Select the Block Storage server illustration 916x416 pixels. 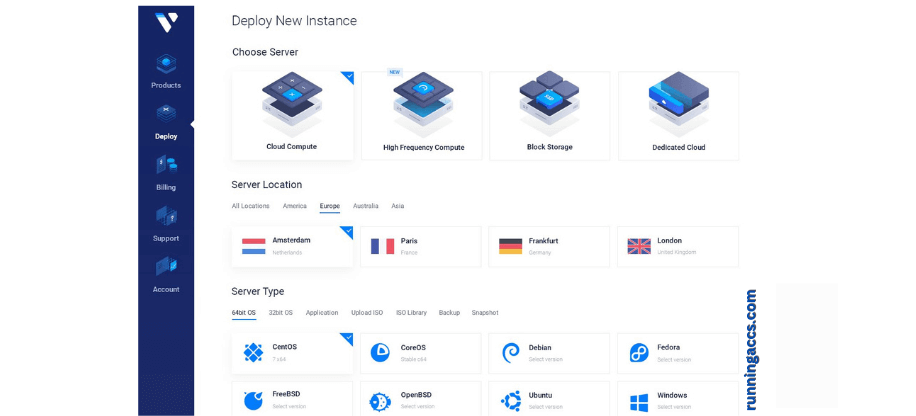click(549, 104)
